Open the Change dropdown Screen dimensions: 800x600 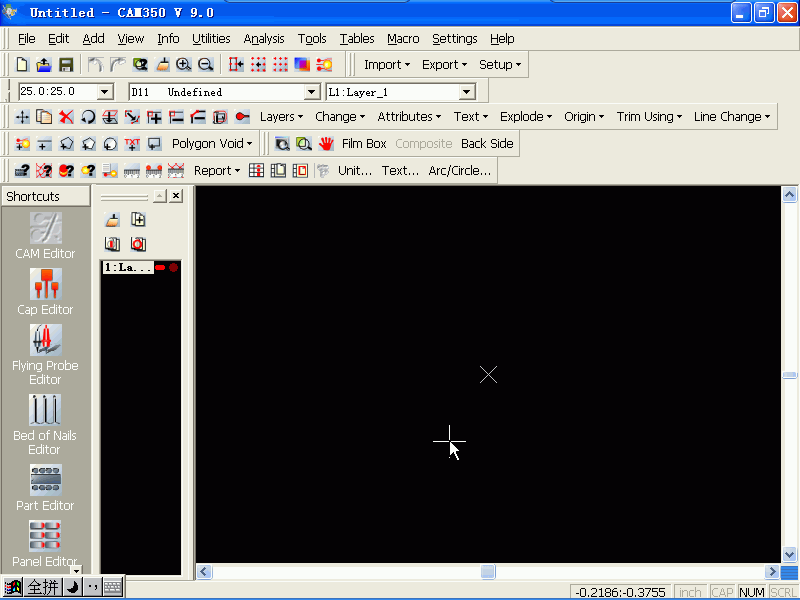coord(340,117)
